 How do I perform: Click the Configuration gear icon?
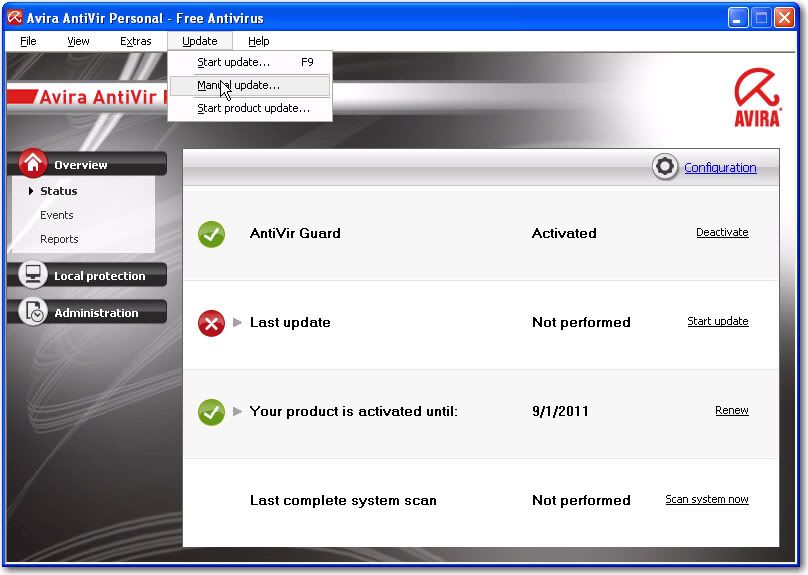point(665,167)
